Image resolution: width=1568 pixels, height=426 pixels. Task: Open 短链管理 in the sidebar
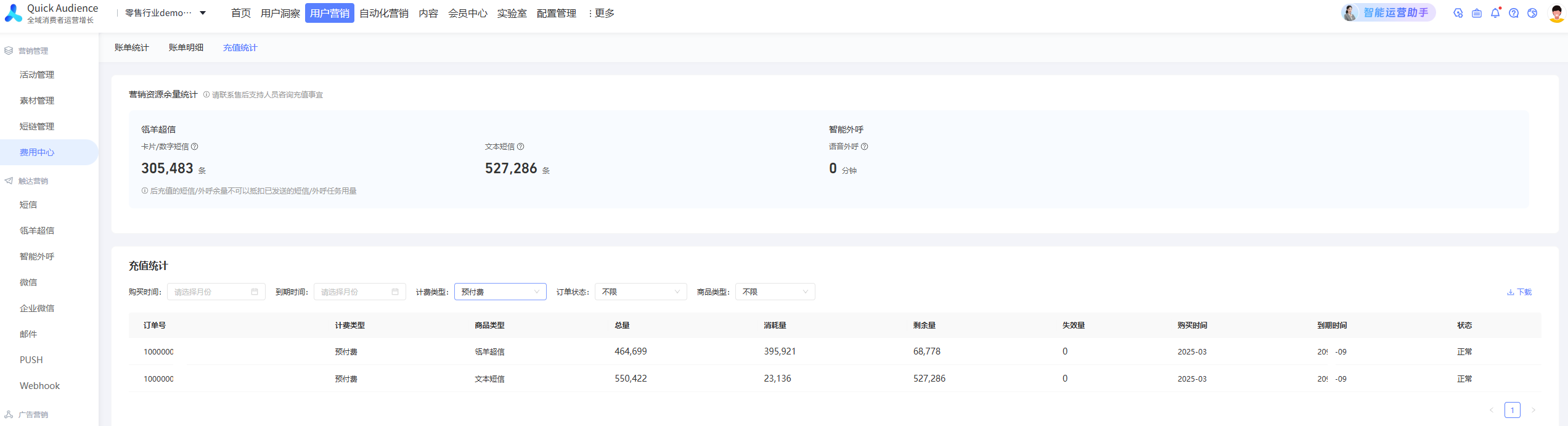pos(37,126)
